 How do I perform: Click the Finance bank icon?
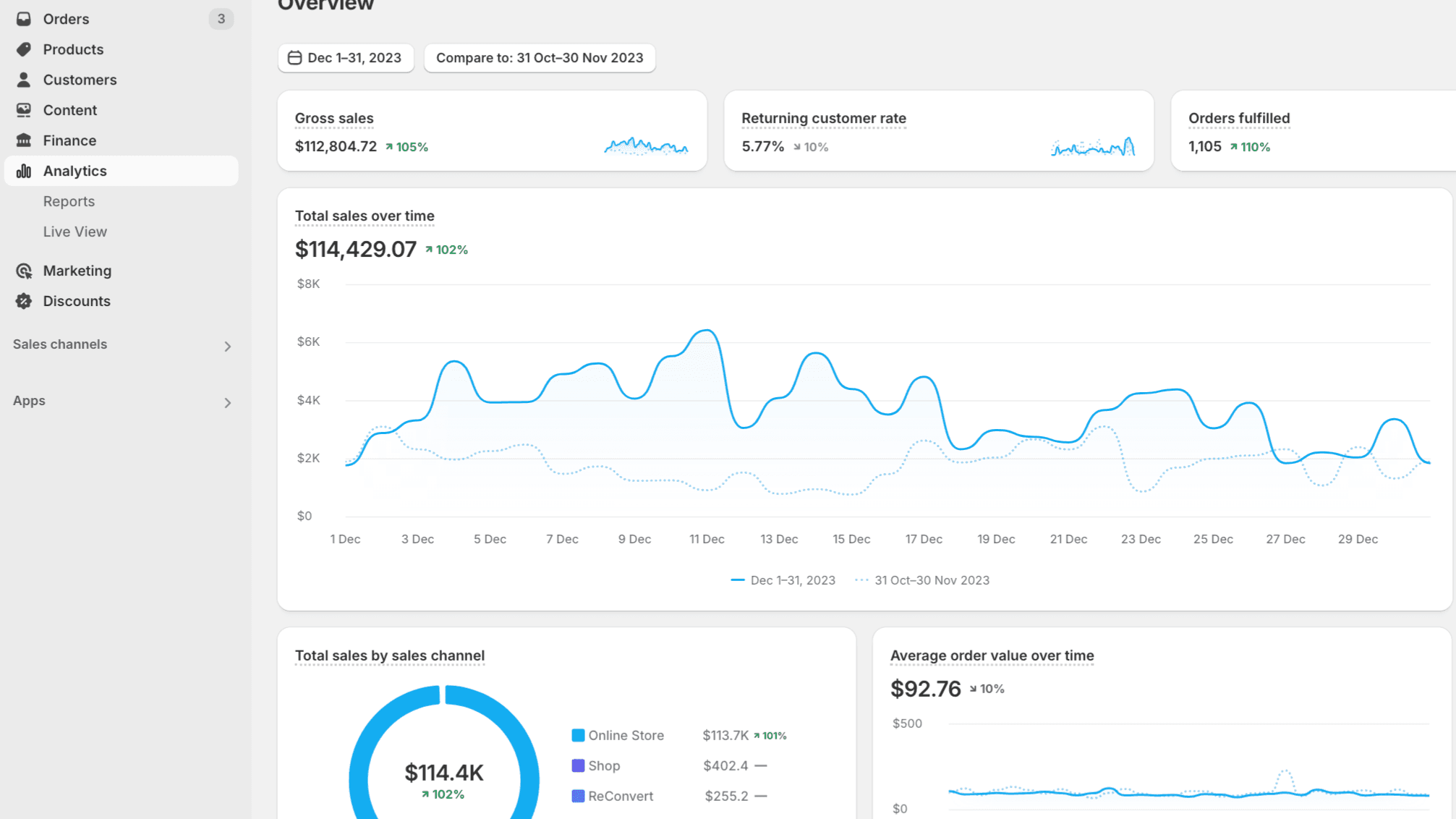[x=23, y=140]
